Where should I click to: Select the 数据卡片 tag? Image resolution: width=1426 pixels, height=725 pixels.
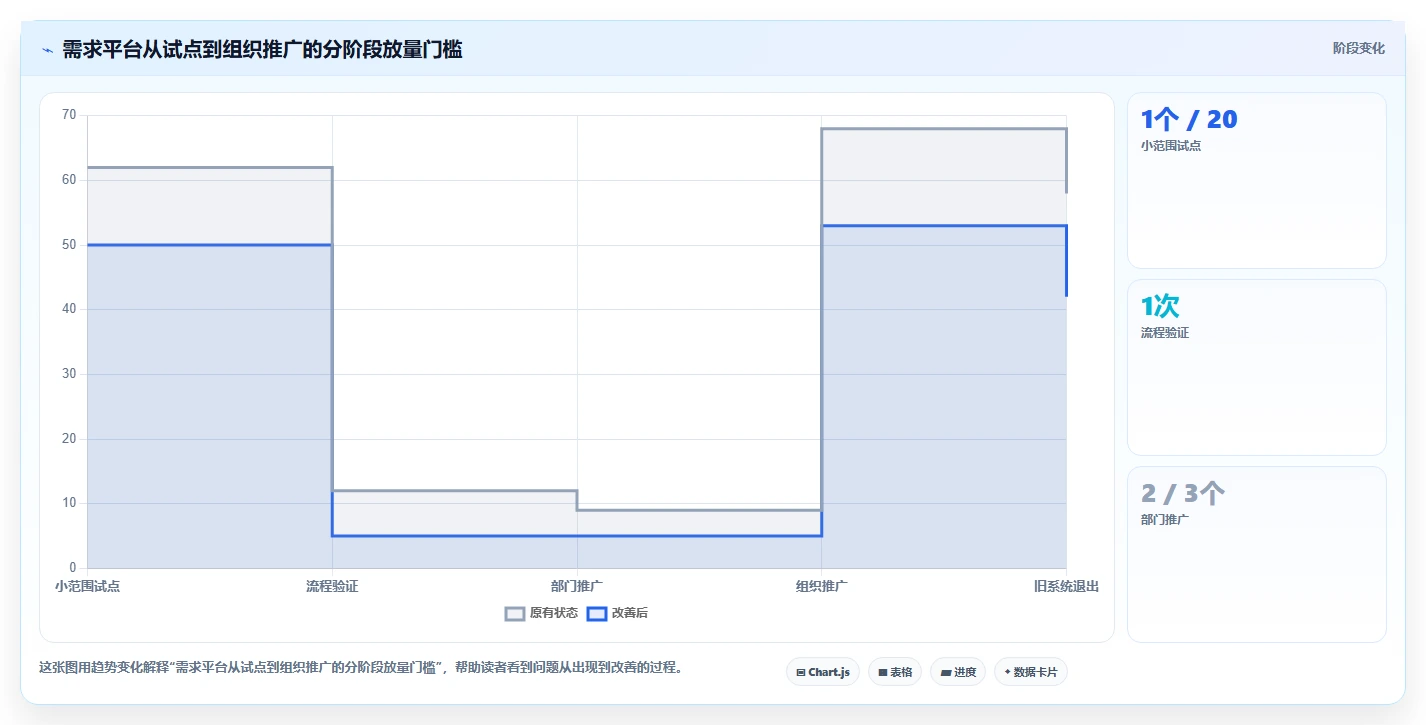tap(1031, 672)
